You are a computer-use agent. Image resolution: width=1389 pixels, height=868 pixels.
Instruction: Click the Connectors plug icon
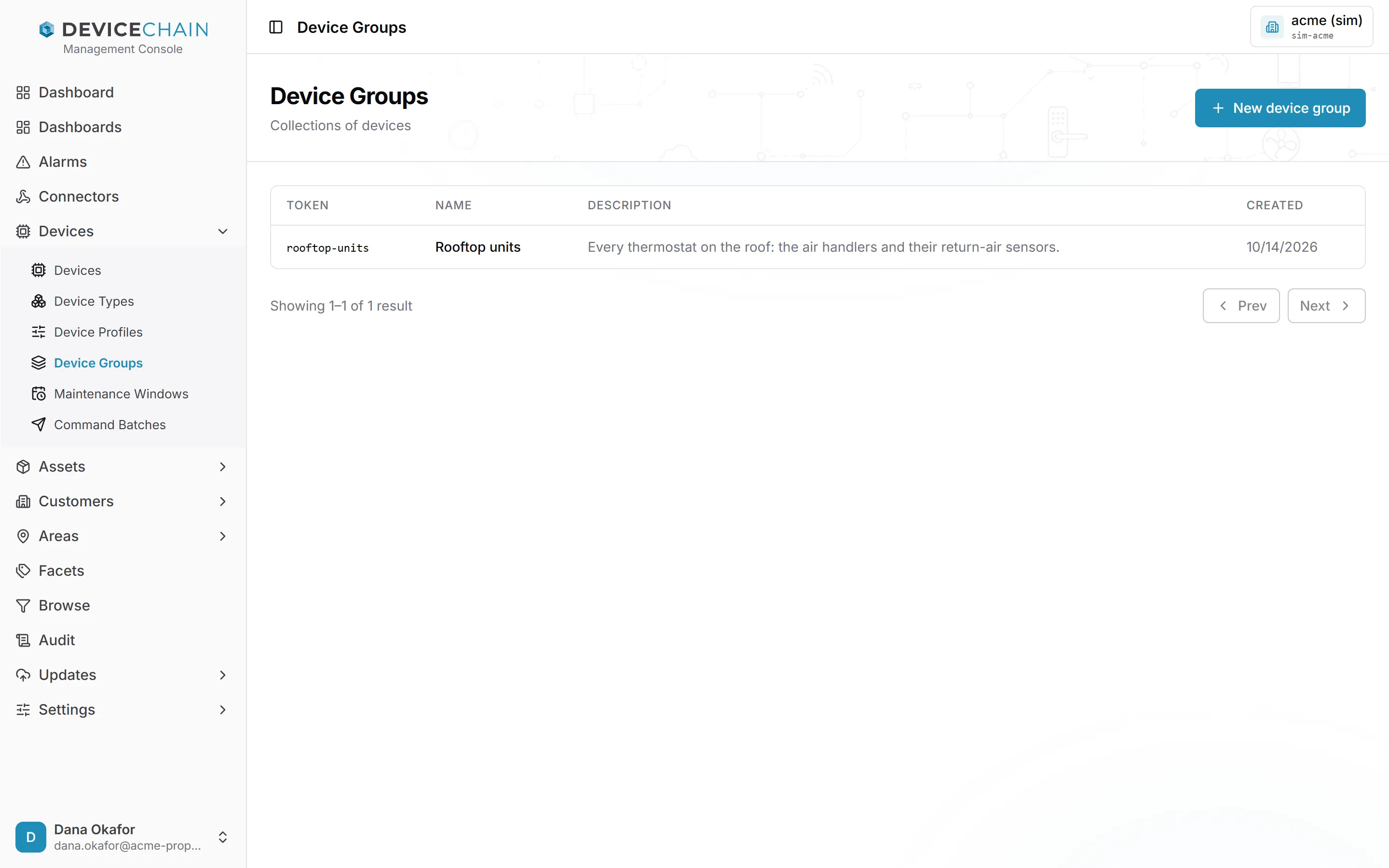pyautogui.click(x=23, y=196)
